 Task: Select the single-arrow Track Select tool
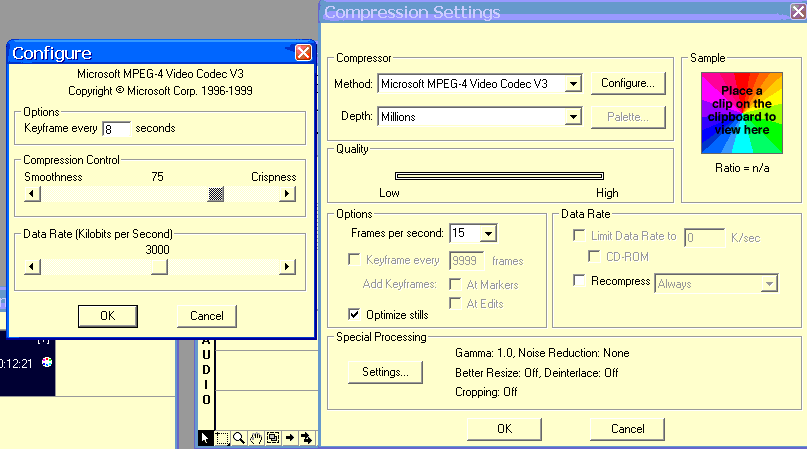[x=290, y=438]
